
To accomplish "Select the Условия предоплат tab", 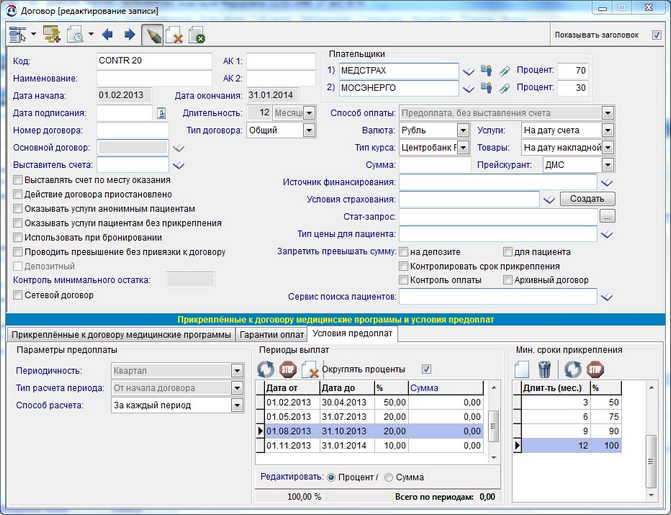I will point(352,333).
